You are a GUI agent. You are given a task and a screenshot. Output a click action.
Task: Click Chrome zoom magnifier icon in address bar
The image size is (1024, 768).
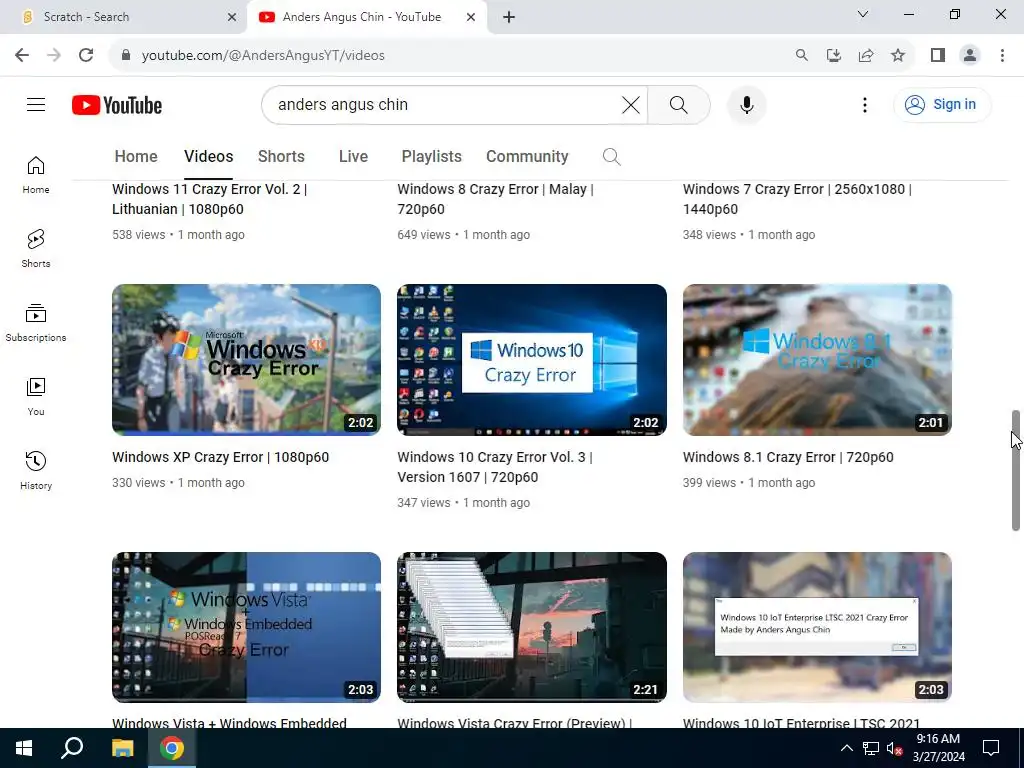801,55
